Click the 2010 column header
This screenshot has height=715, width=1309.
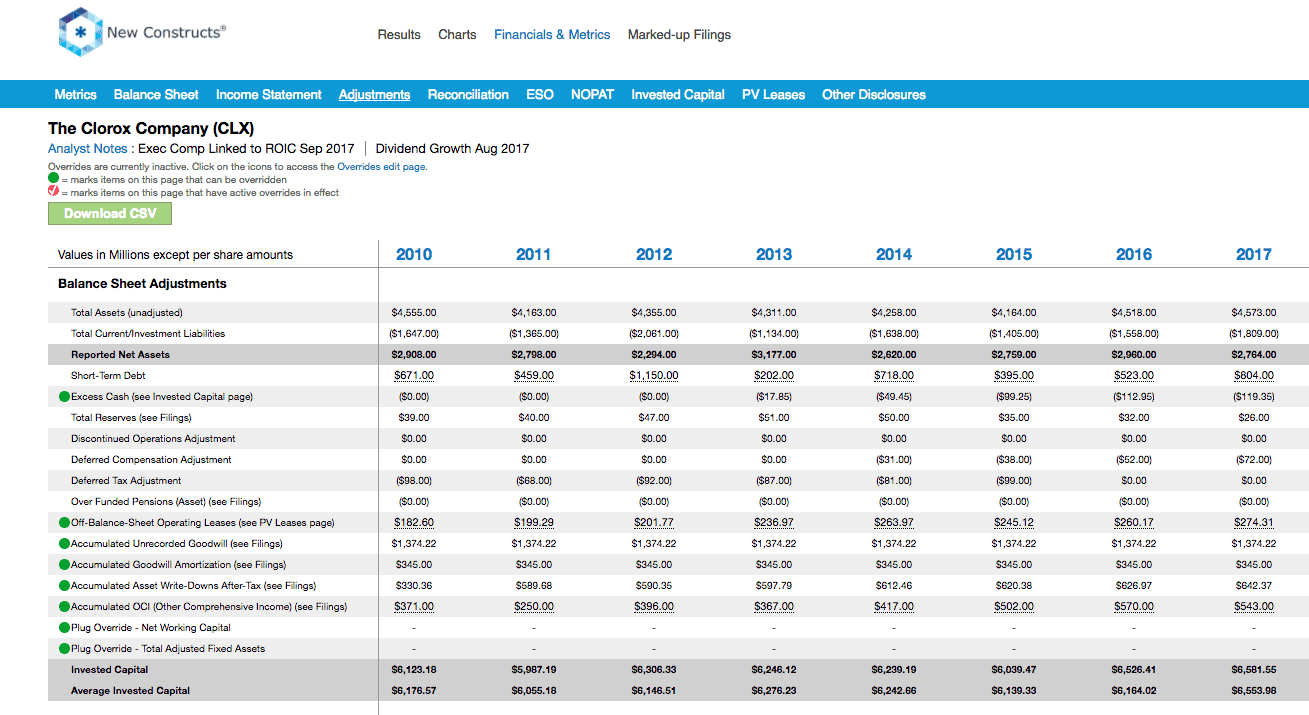(x=414, y=254)
